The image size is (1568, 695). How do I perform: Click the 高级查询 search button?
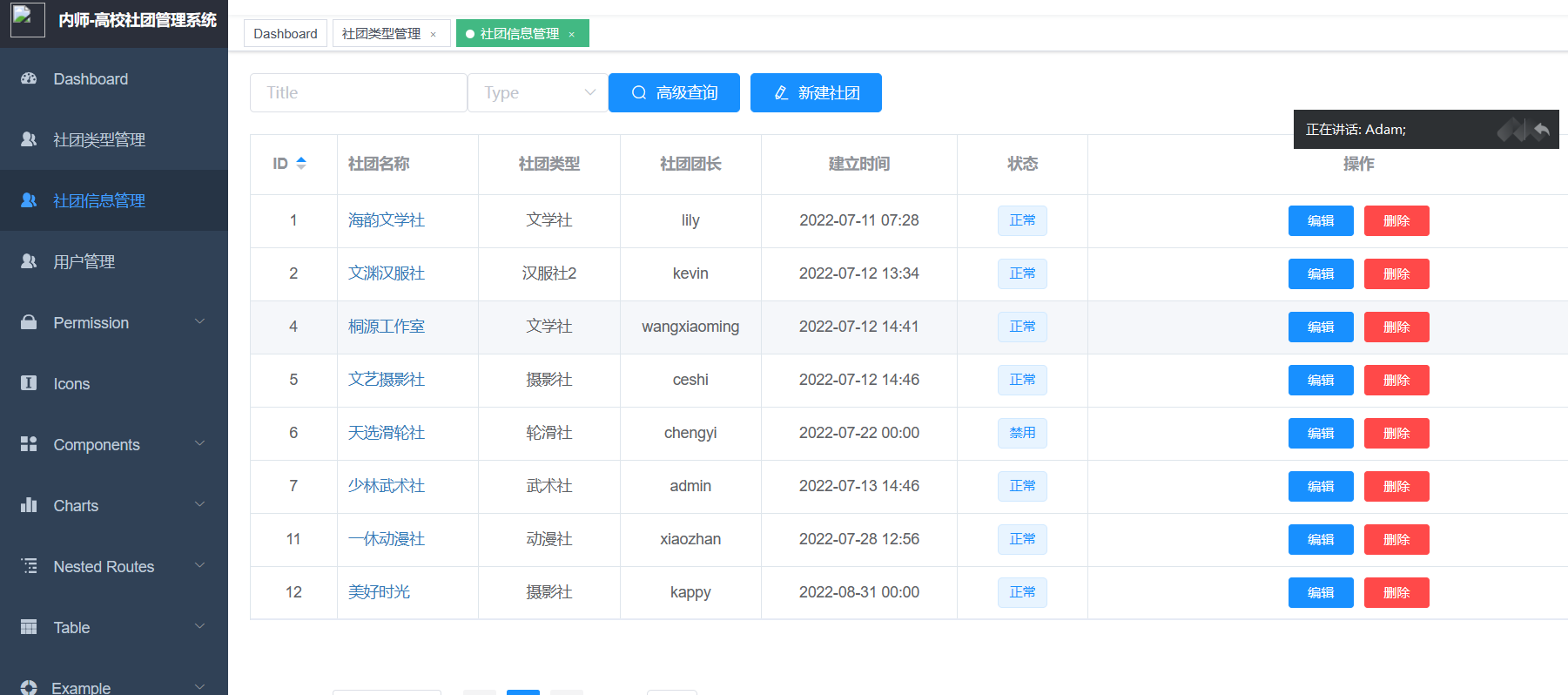pos(674,92)
